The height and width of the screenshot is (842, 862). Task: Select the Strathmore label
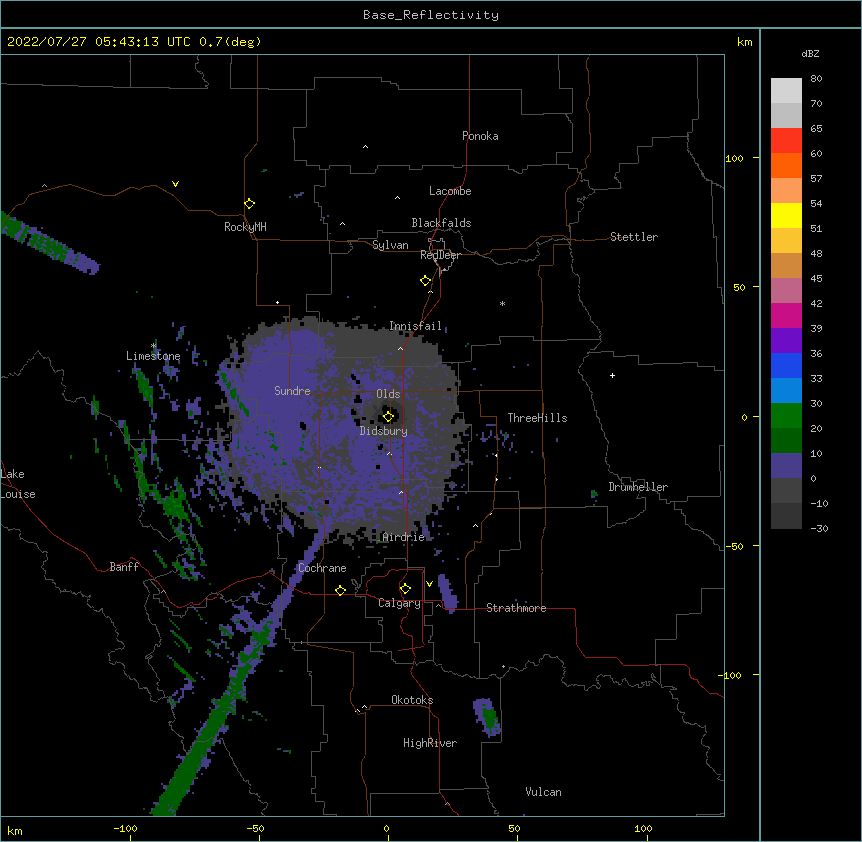[516, 608]
